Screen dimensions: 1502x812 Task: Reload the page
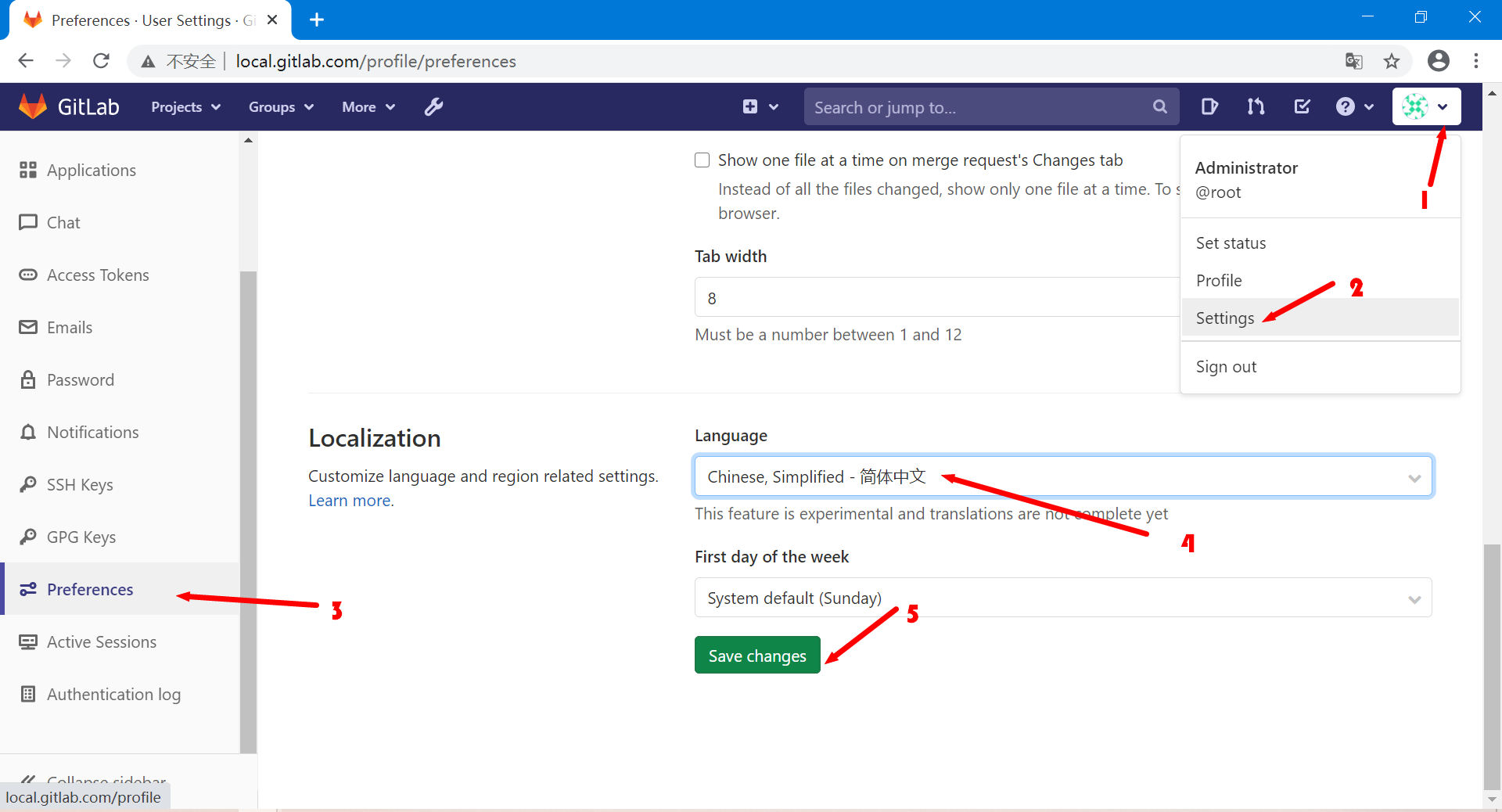coord(101,61)
